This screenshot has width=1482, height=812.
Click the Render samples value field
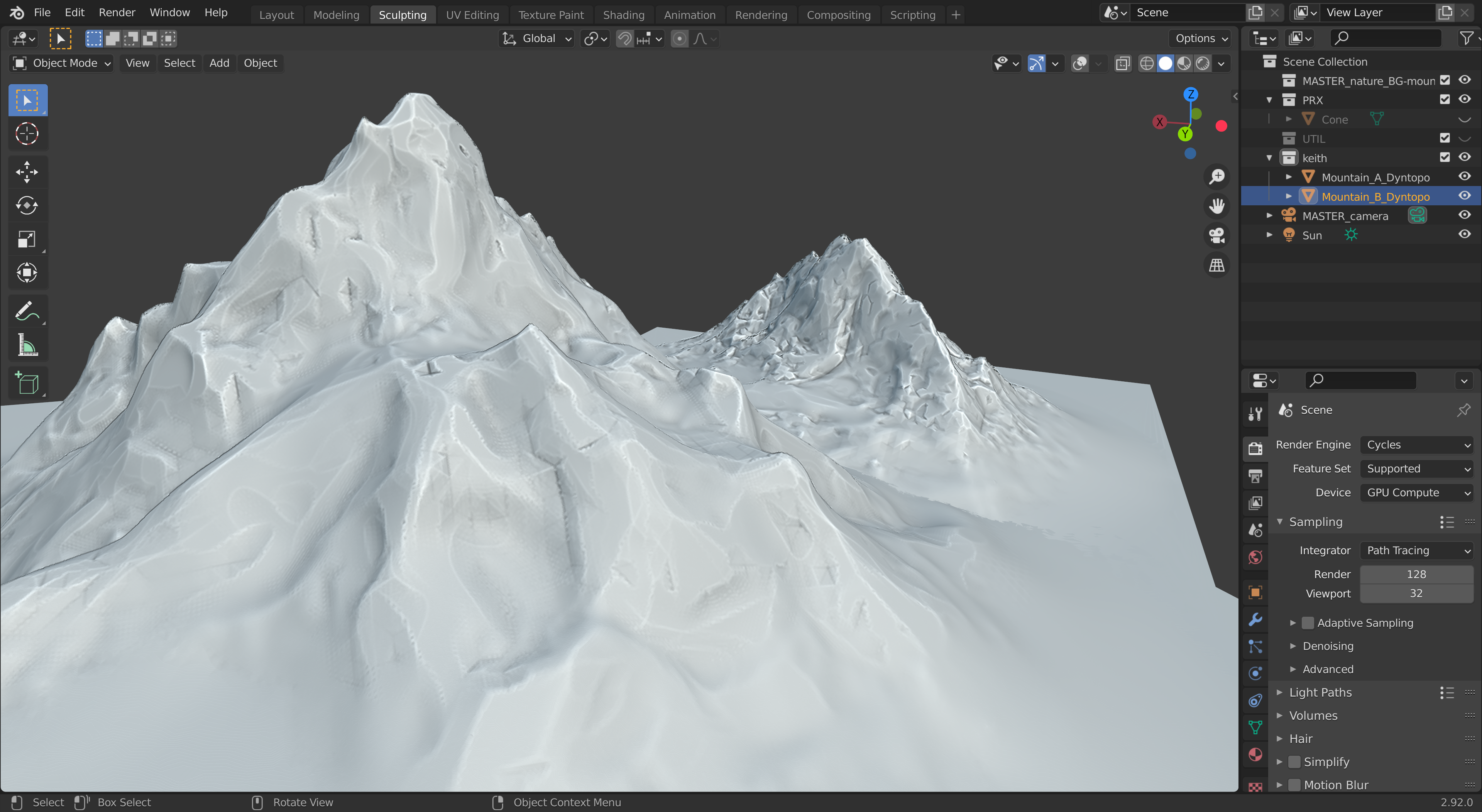click(1416, 574)
